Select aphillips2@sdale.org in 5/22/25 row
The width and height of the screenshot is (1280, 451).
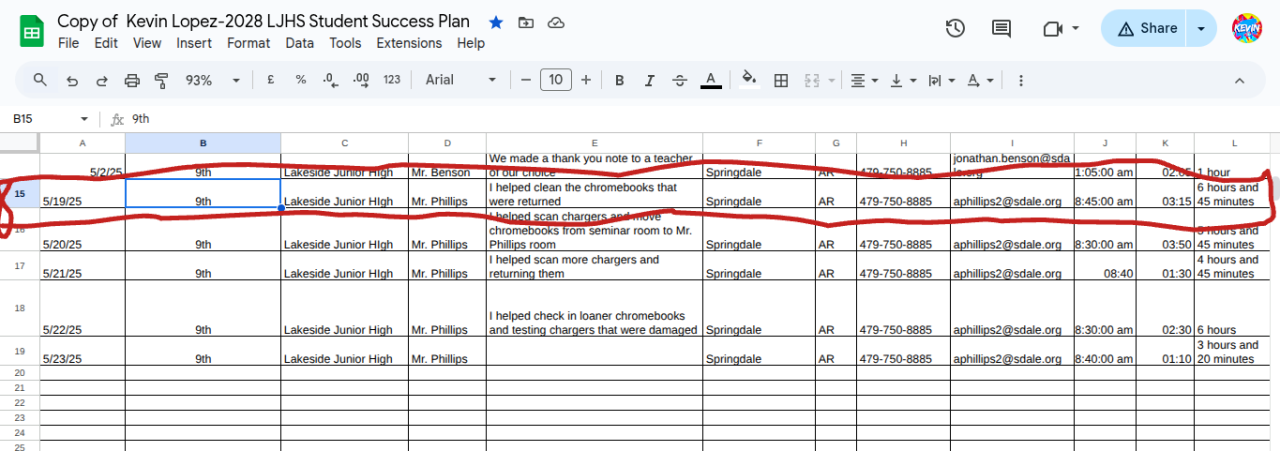pos(1012,309)
